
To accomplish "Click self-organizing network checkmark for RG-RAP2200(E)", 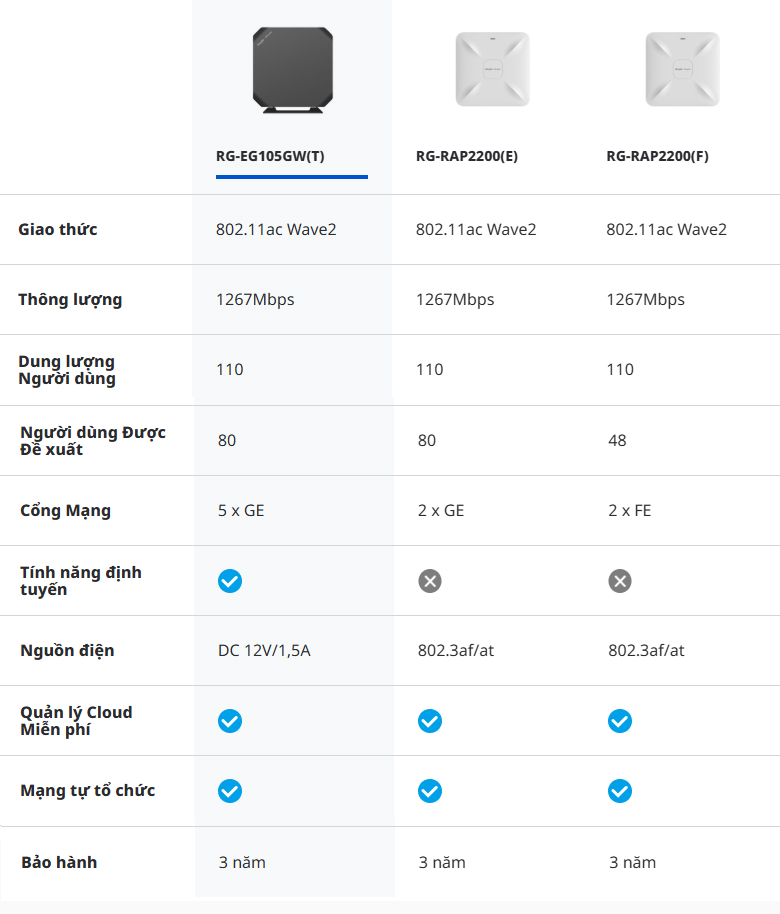I will [430, 791].
